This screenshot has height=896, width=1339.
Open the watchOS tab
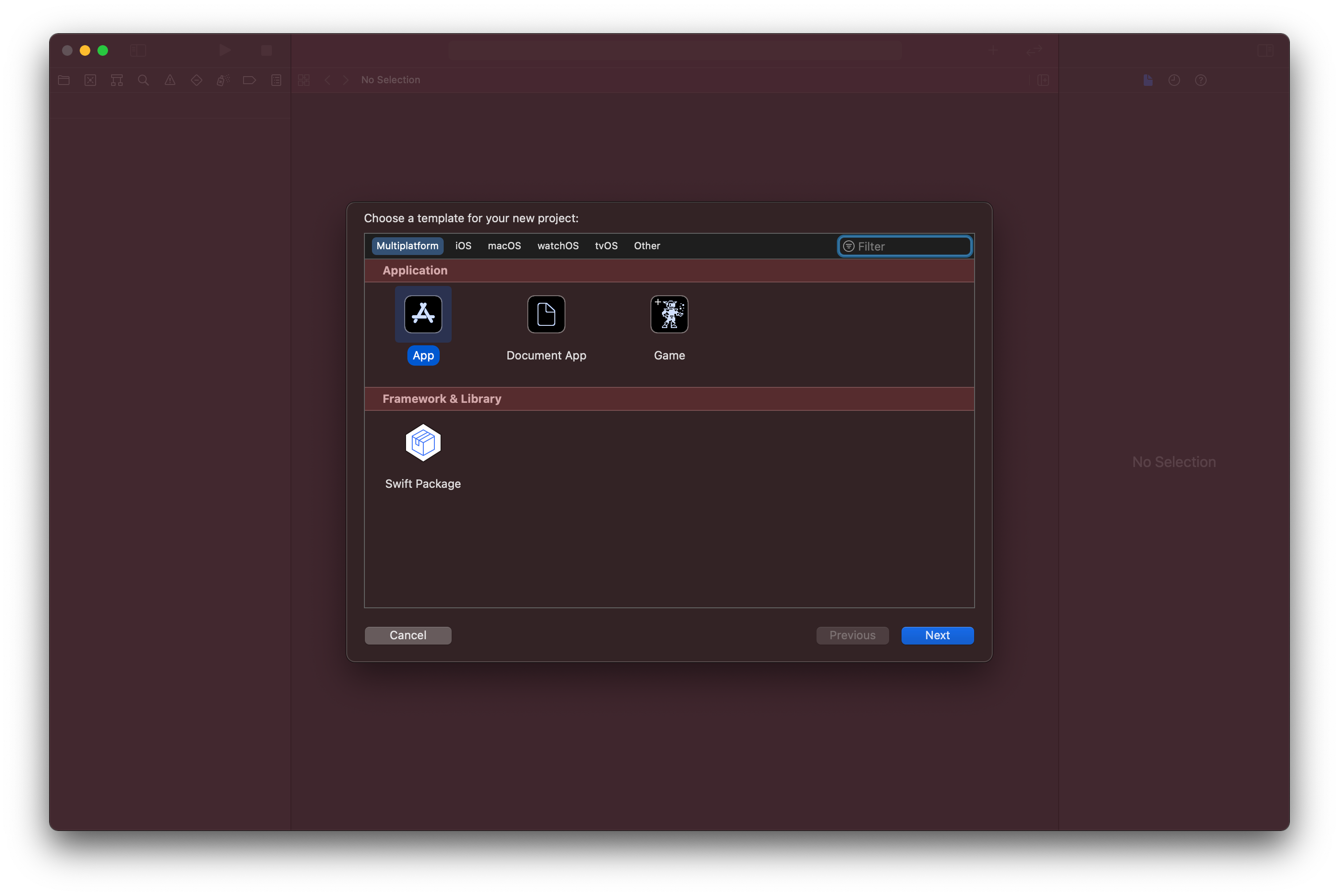tap(558, 246)
